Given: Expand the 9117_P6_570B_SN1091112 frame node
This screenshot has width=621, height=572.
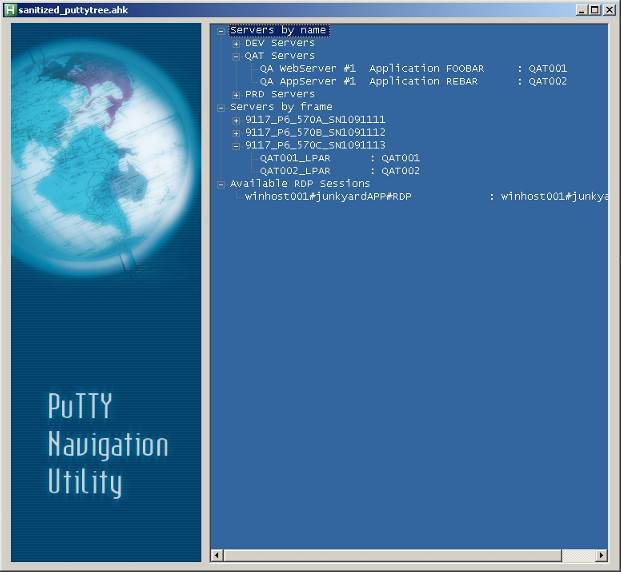Looking at the screenshot, I should click(236, 133).
